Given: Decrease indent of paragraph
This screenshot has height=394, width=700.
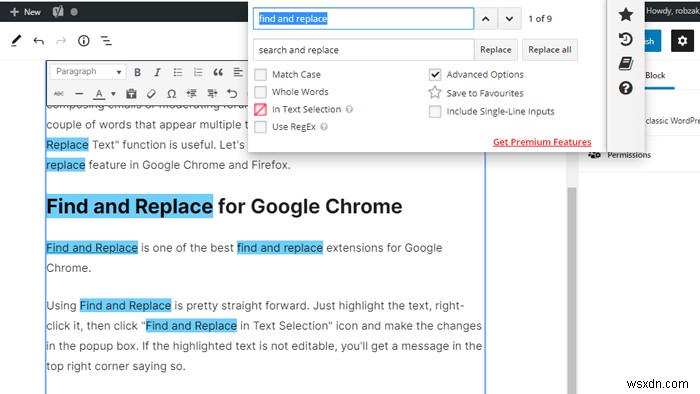Looking at the screenshot, I should coord(192,94).
